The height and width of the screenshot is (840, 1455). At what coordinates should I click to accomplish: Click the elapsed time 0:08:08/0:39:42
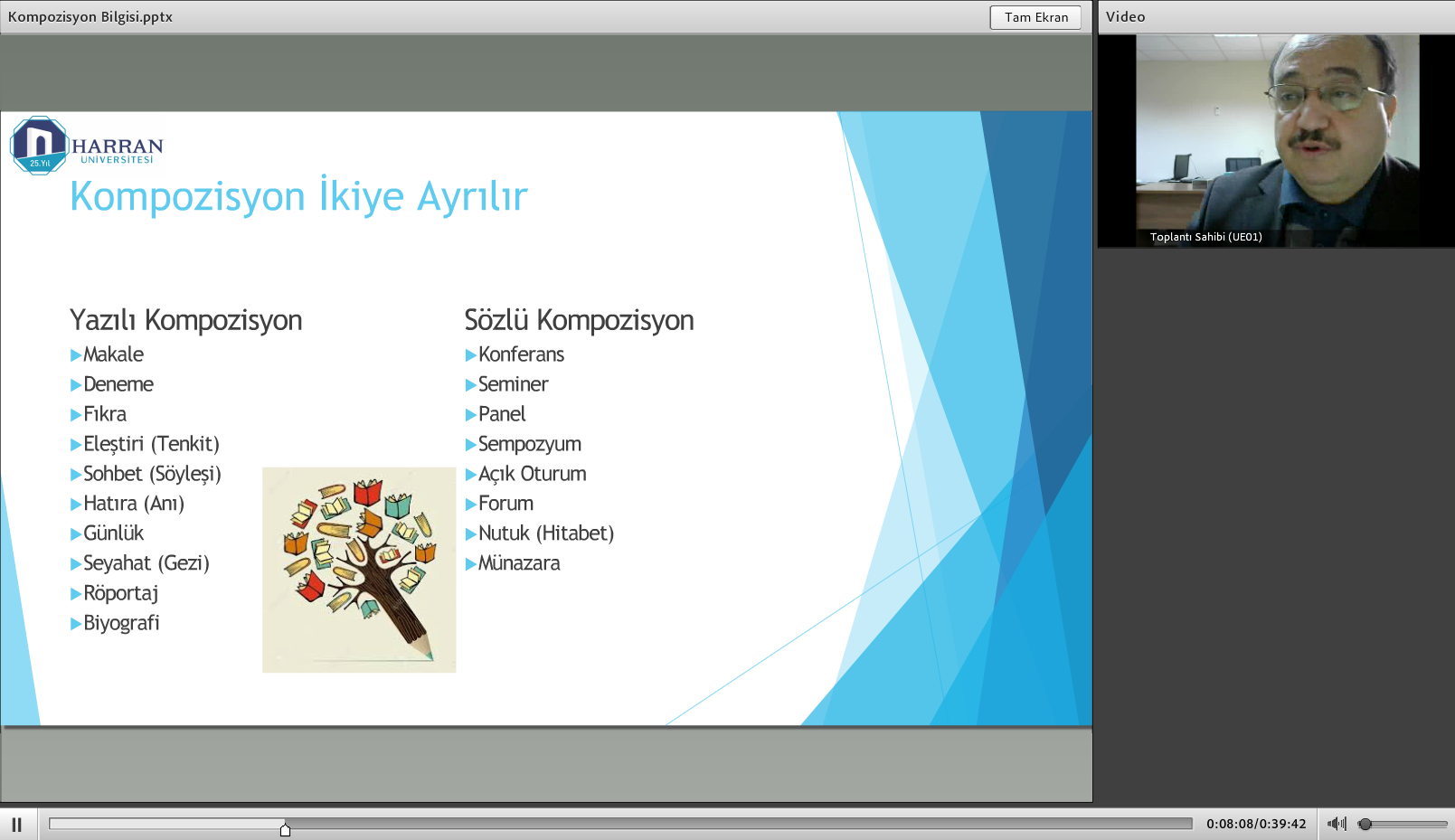tap(1256, 824)
